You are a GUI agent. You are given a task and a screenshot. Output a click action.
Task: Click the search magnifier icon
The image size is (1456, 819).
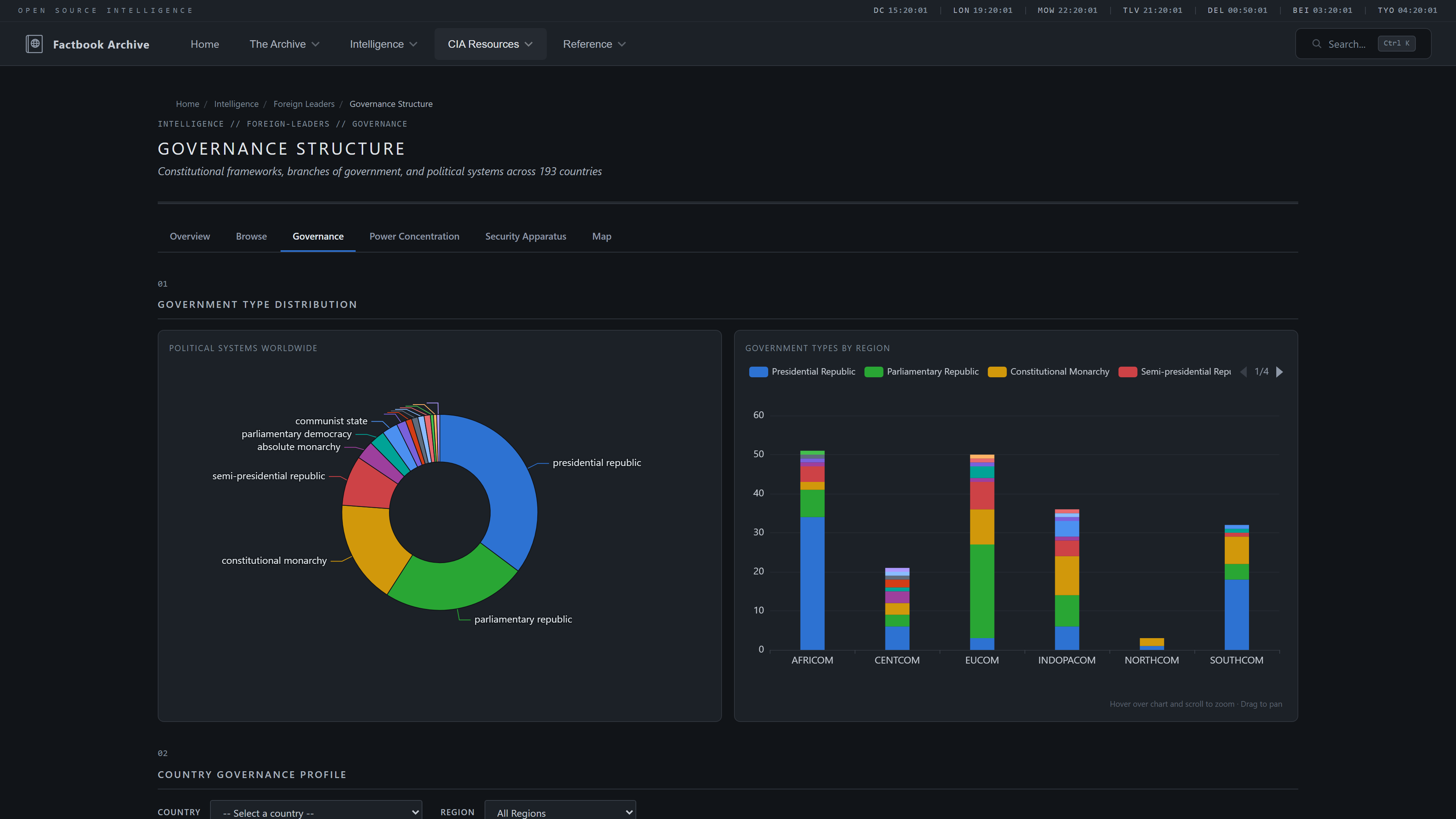pyautogui.click(x=1316, y=44)
